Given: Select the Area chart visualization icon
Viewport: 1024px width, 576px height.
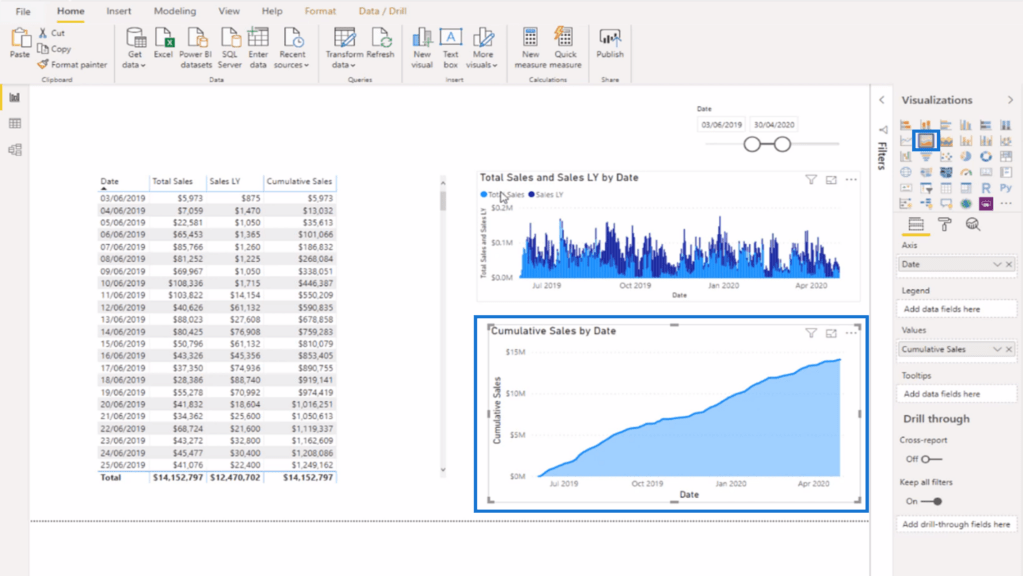Looking at the screenshot, I should pyautogui.click(x=926, y=140).
